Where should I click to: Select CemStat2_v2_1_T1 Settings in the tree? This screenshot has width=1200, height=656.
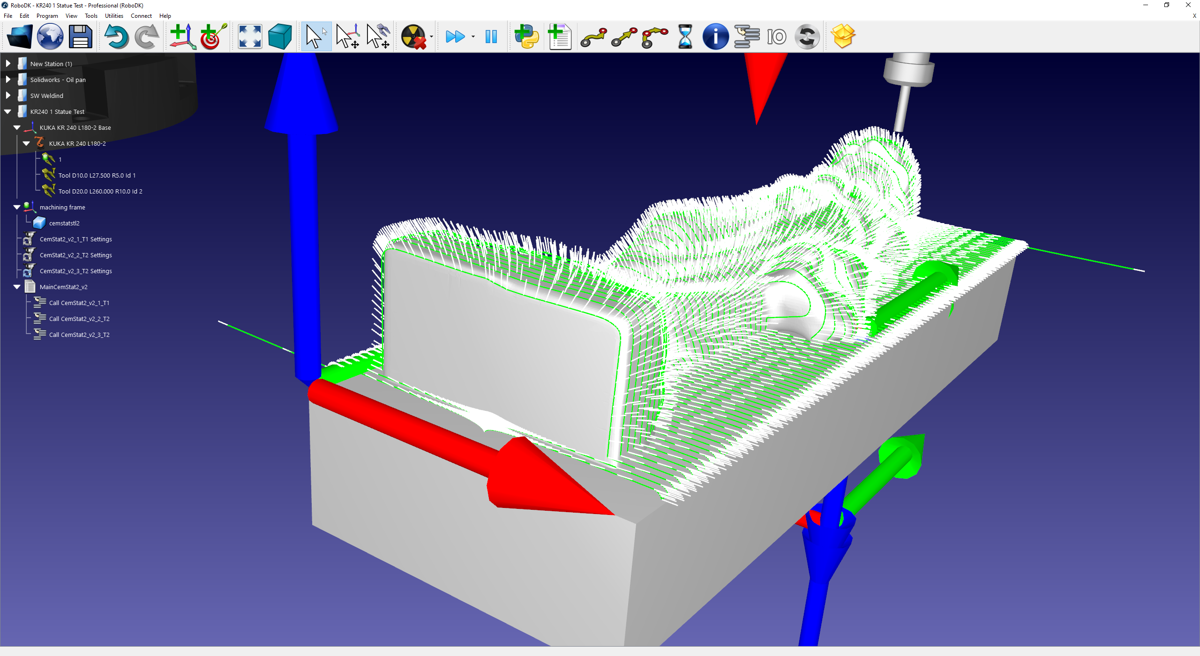click(75, 239)
